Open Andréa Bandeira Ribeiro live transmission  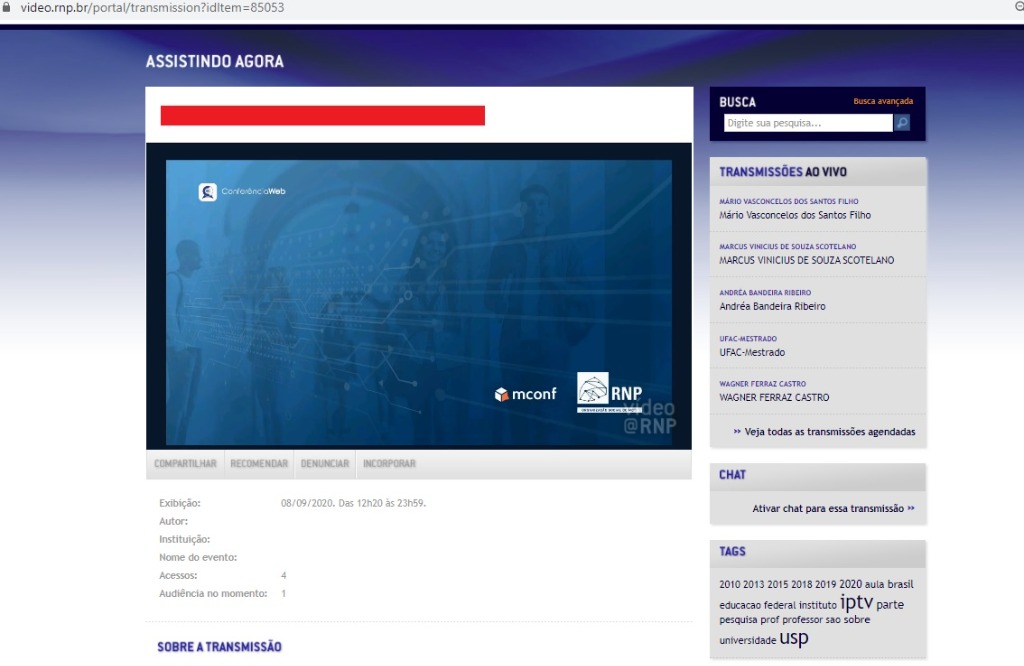point(772,306)
